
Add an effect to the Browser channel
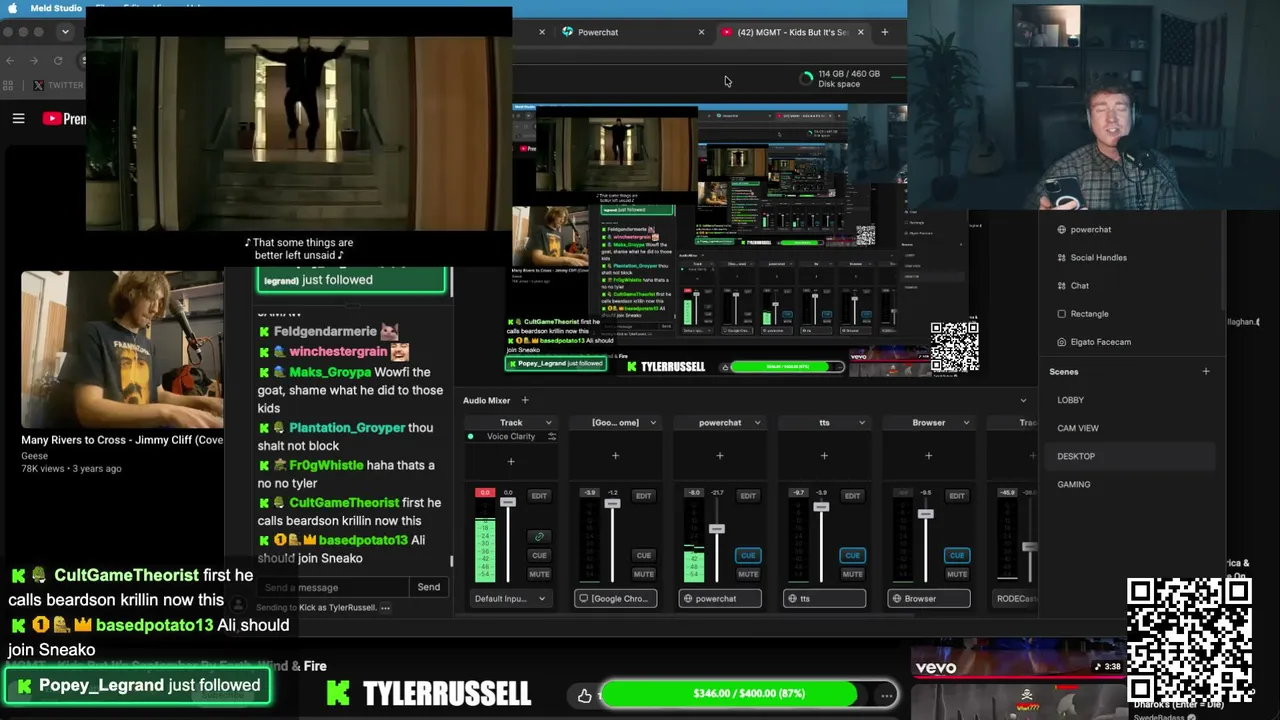pos(928,456)
